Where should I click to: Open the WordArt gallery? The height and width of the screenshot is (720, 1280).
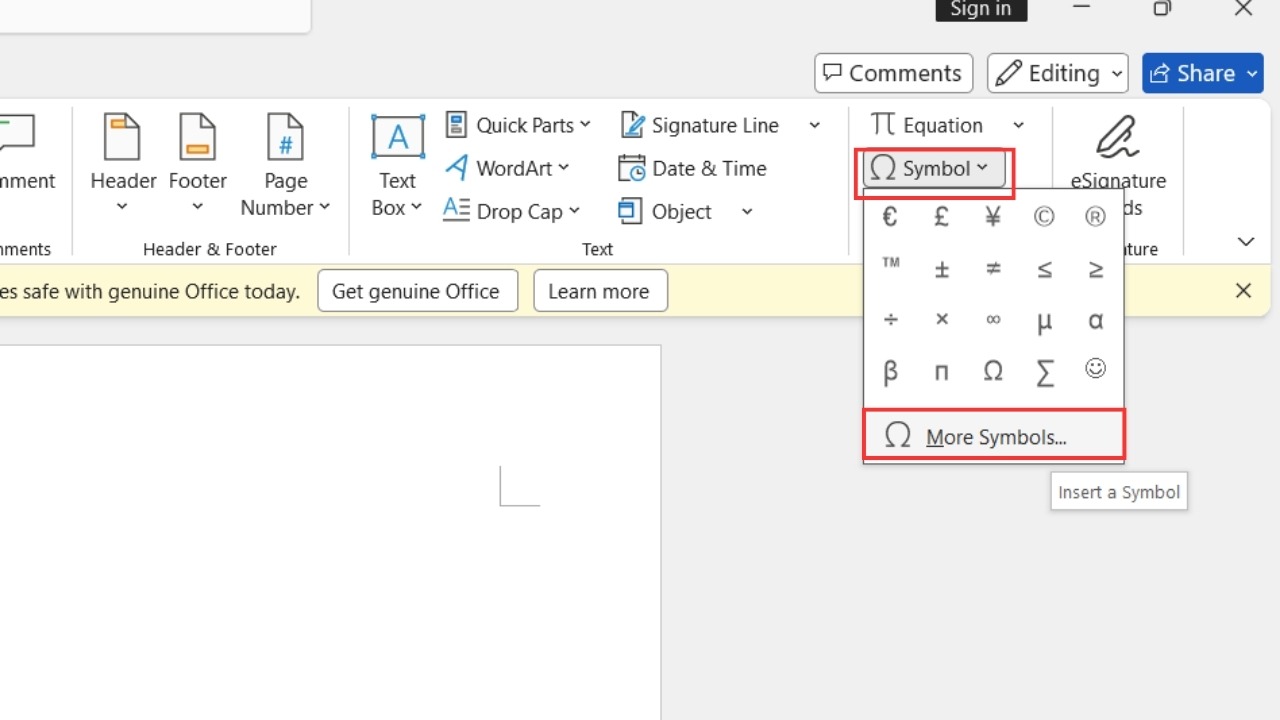(507, 168)
